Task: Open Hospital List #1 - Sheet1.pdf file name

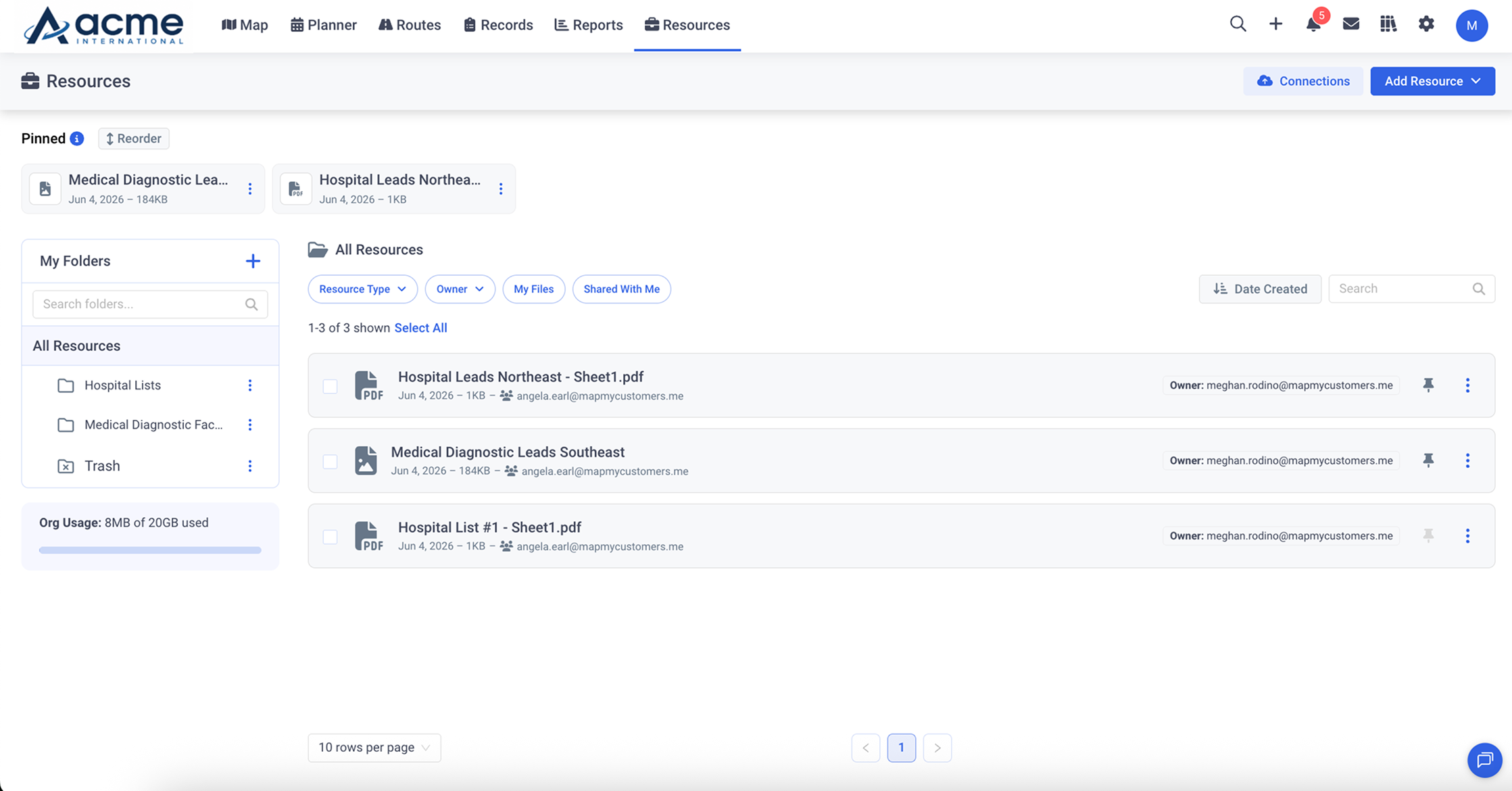Action: 489,527
